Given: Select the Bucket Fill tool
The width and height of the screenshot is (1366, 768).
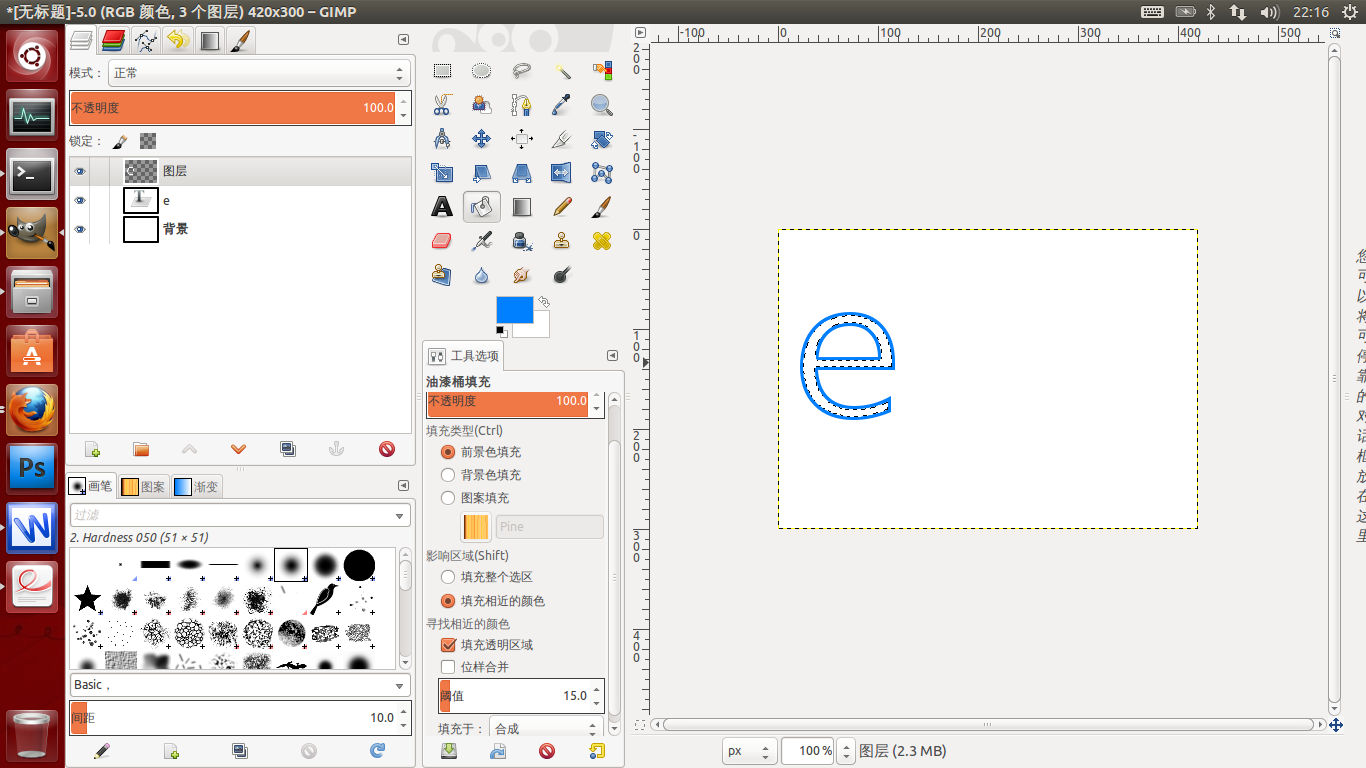Looking at the screenshot, I should (x=481, y=207).
